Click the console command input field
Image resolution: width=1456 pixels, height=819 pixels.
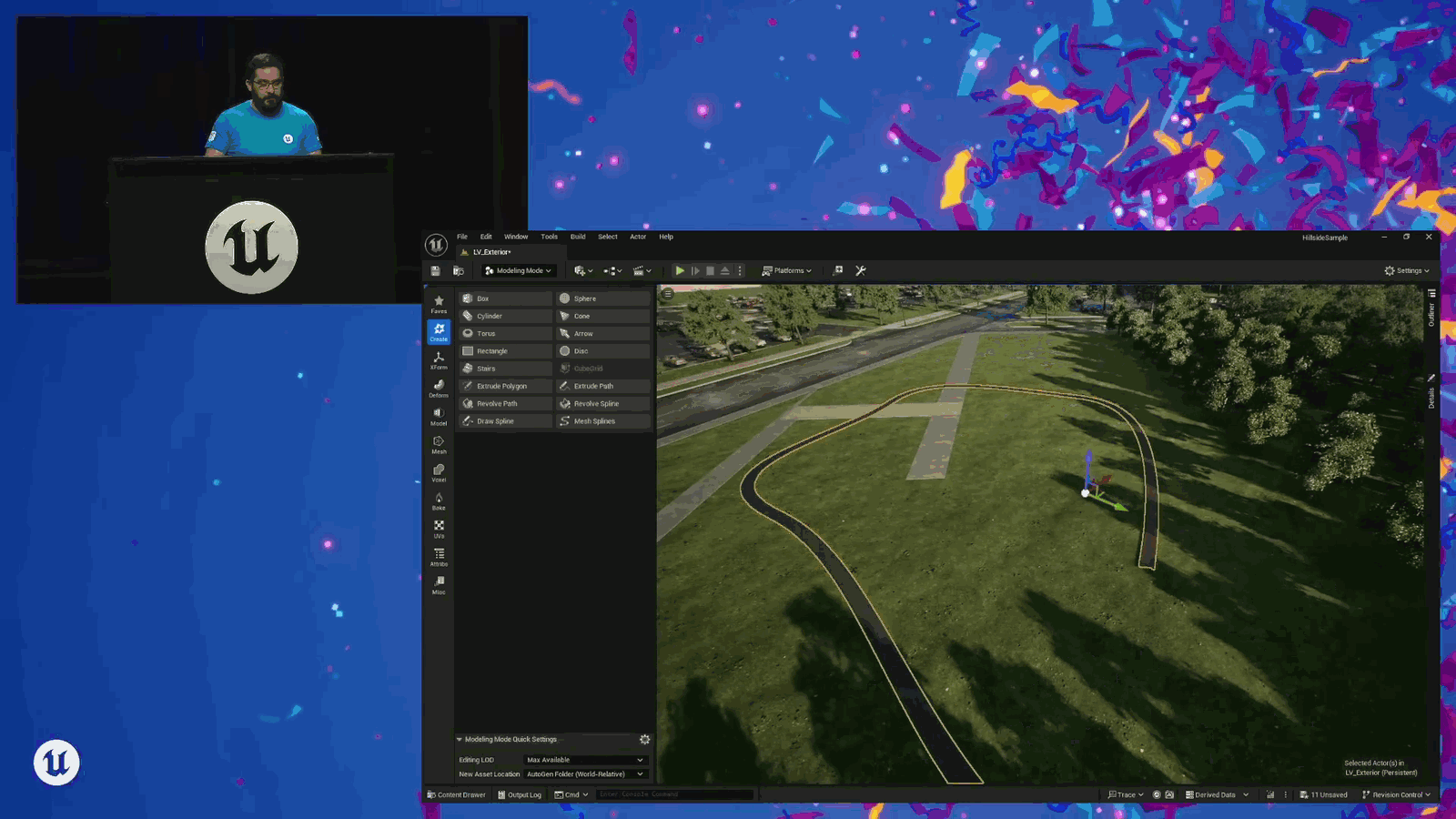point(675,794)
